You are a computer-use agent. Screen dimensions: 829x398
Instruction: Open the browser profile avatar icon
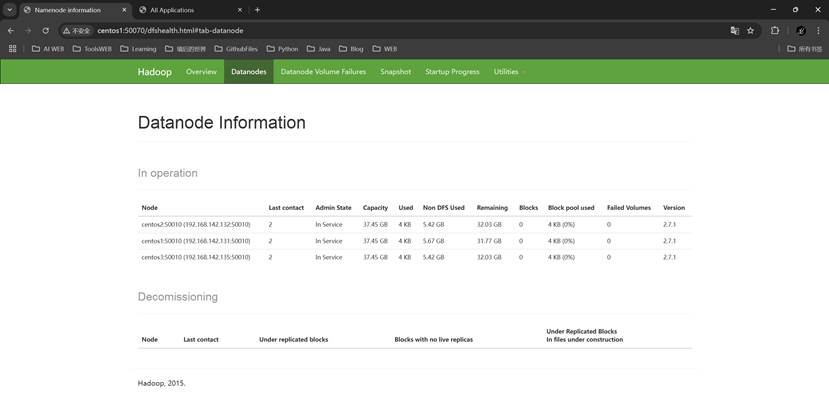[x=801, y=31]
